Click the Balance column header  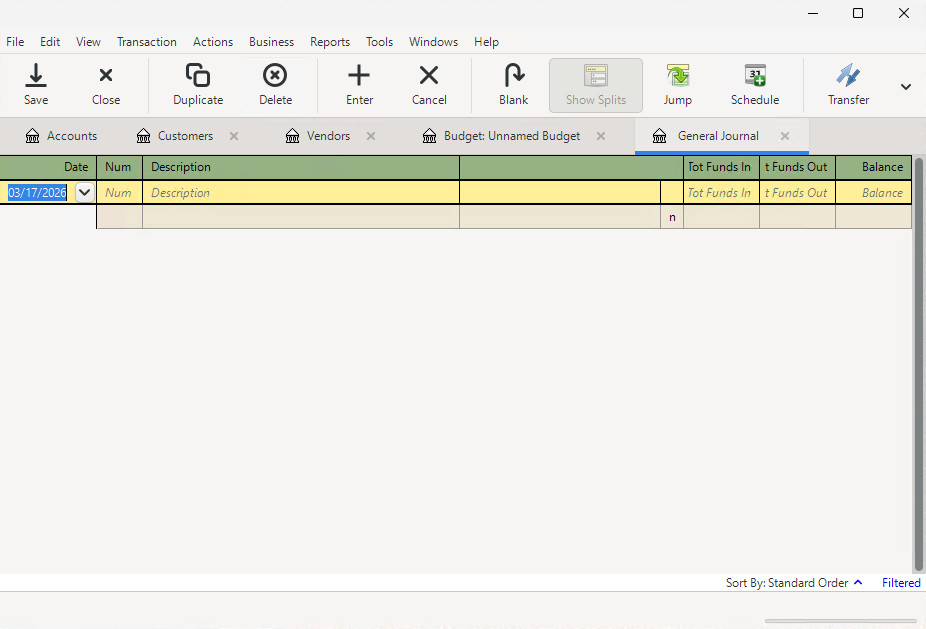coord(873,167)
